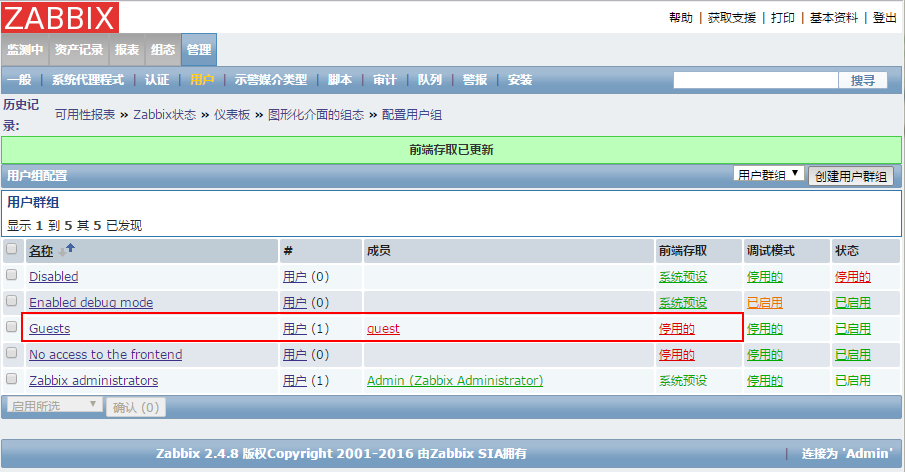Viewport: 905px width, 472px height.
Task: Sort by 名称 column arrow icon
Action: point(67,250)
